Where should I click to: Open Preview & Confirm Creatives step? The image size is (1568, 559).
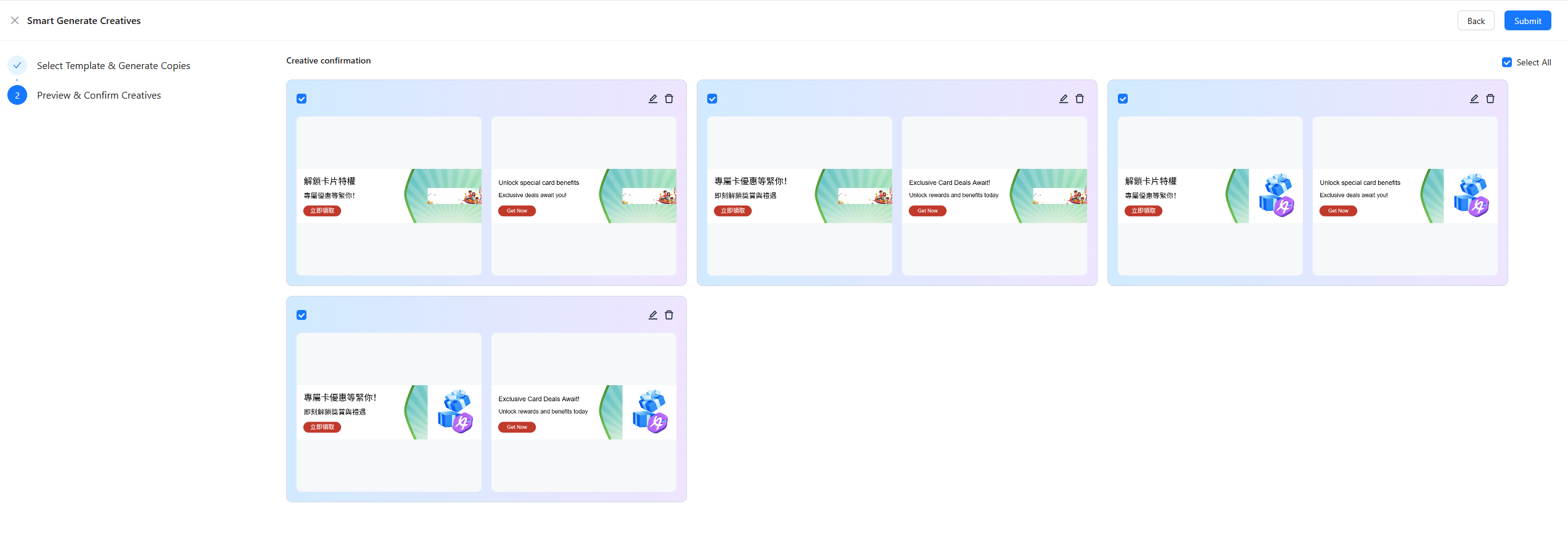click(x=99, y=95)
